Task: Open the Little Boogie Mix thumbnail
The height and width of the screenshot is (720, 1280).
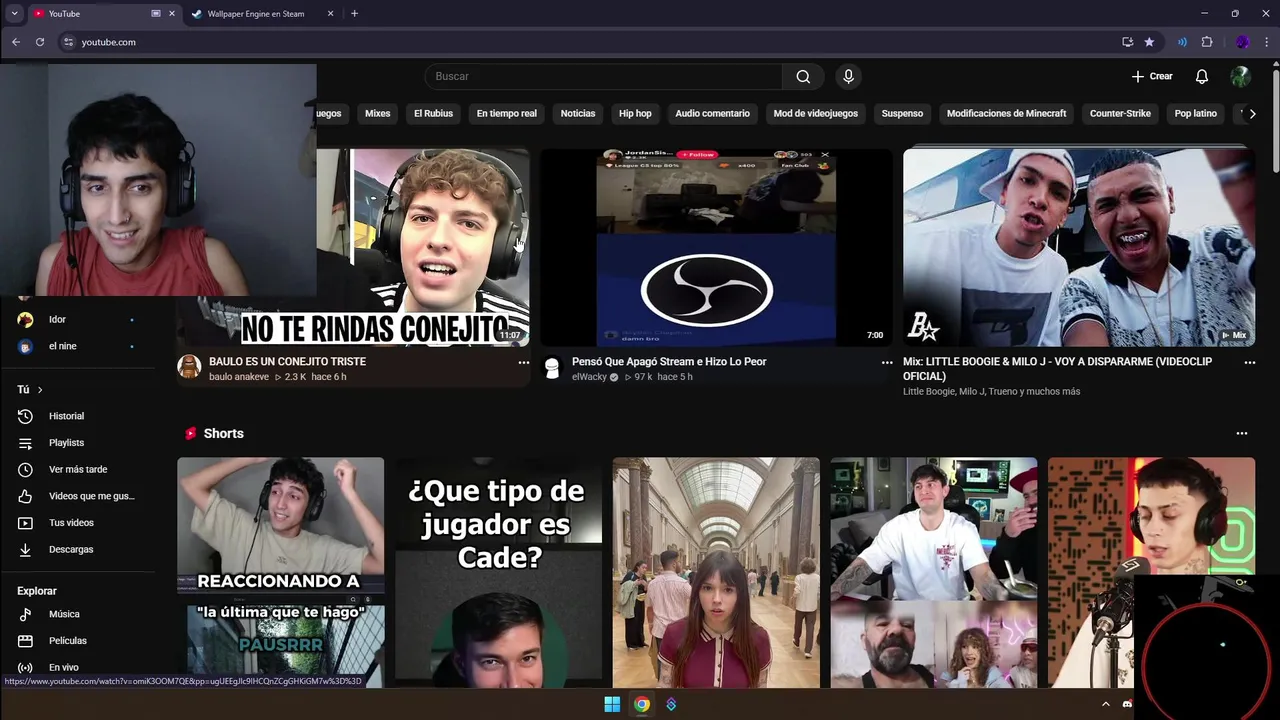Action: [x=1079, y=247]
